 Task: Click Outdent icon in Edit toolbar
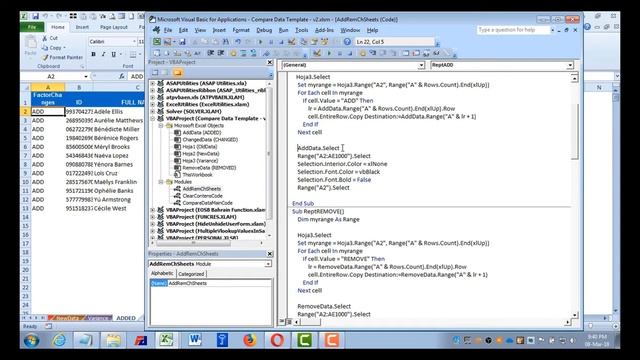click(221, 53)
